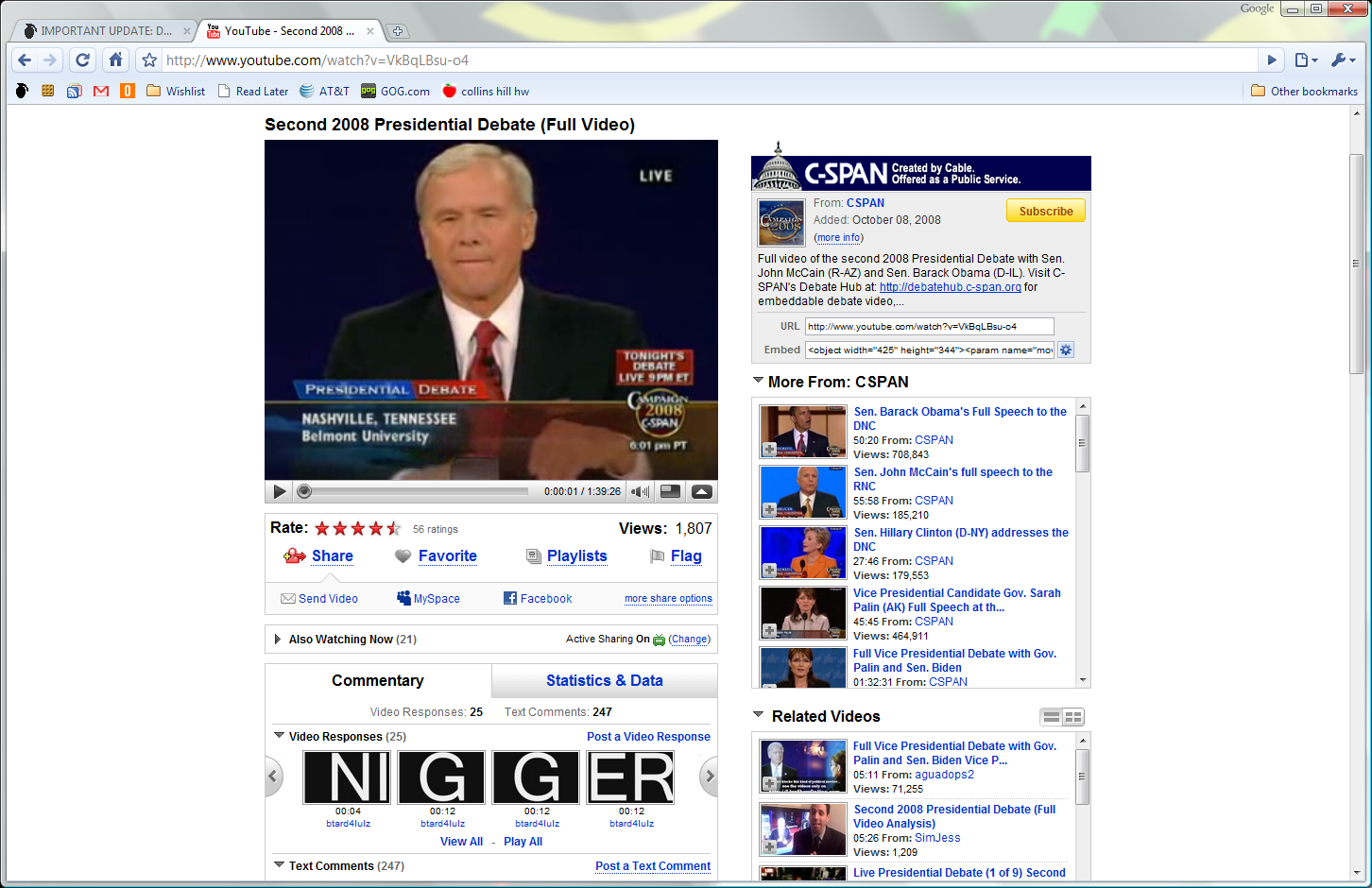Open the wrench settings menu
This screenshot has width=1372, height=888.
click(1343, 60)
